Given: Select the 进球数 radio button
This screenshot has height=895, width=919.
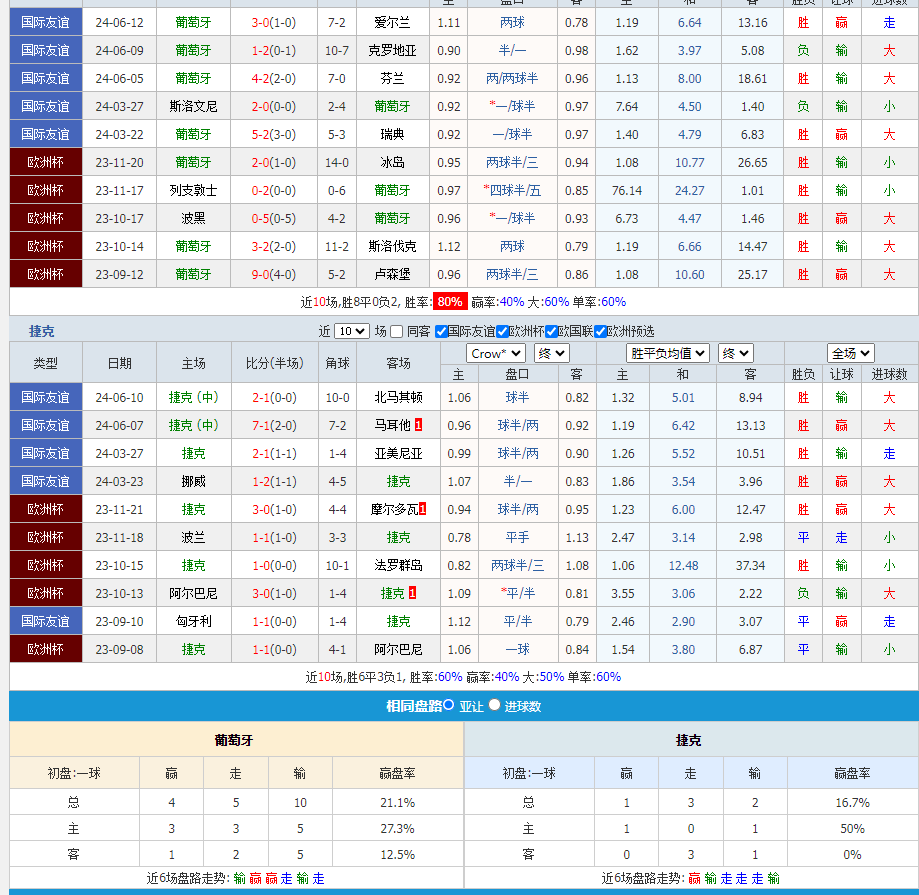Looking at the screenshot, I should pos(494,705).
